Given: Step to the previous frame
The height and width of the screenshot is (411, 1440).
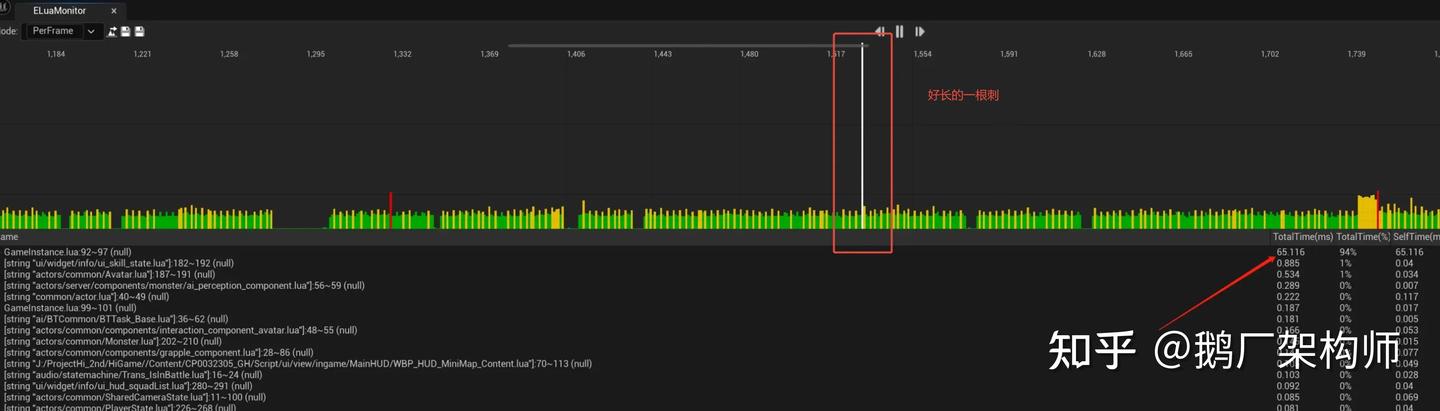Looking at the screenshot, I should click(880, 31).
